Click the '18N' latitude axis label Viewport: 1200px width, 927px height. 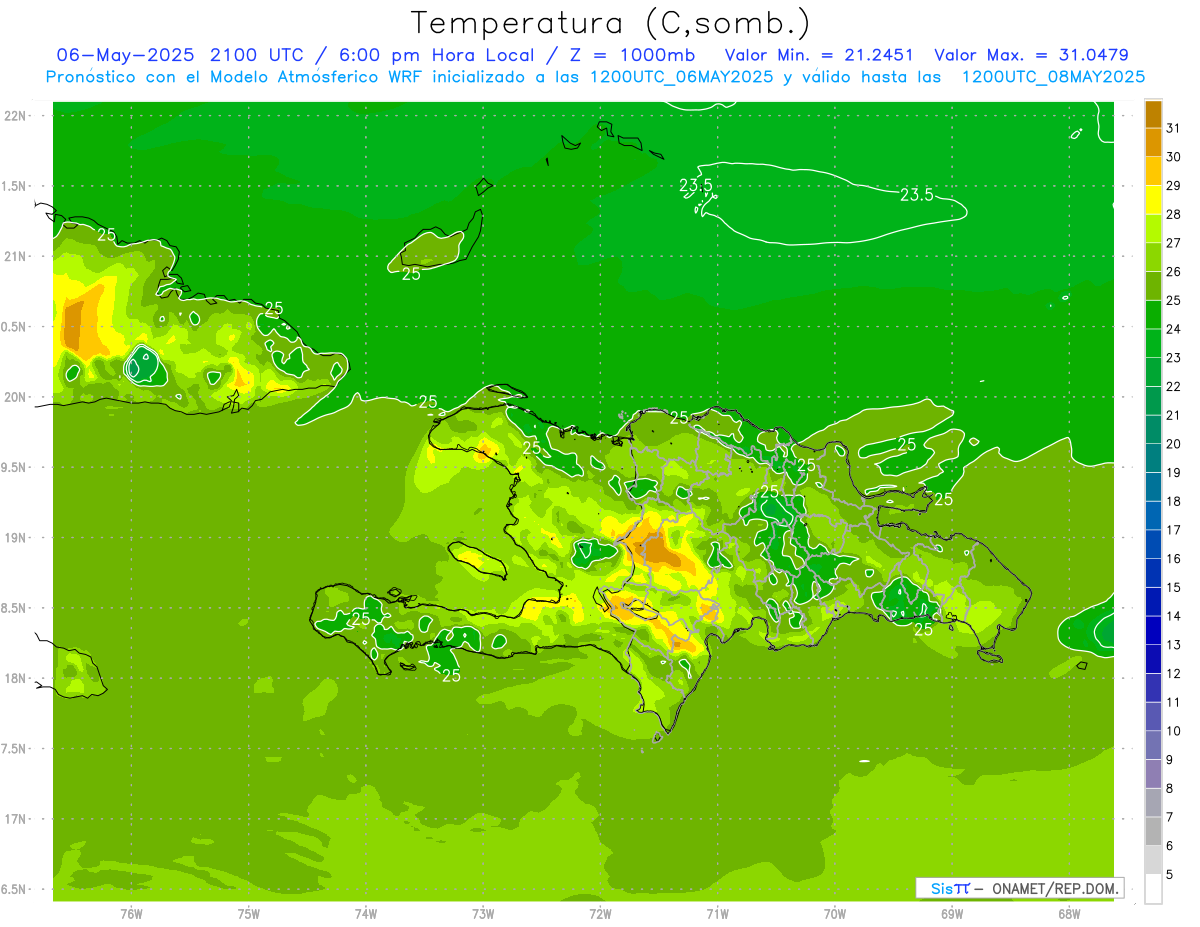(17, 678)
